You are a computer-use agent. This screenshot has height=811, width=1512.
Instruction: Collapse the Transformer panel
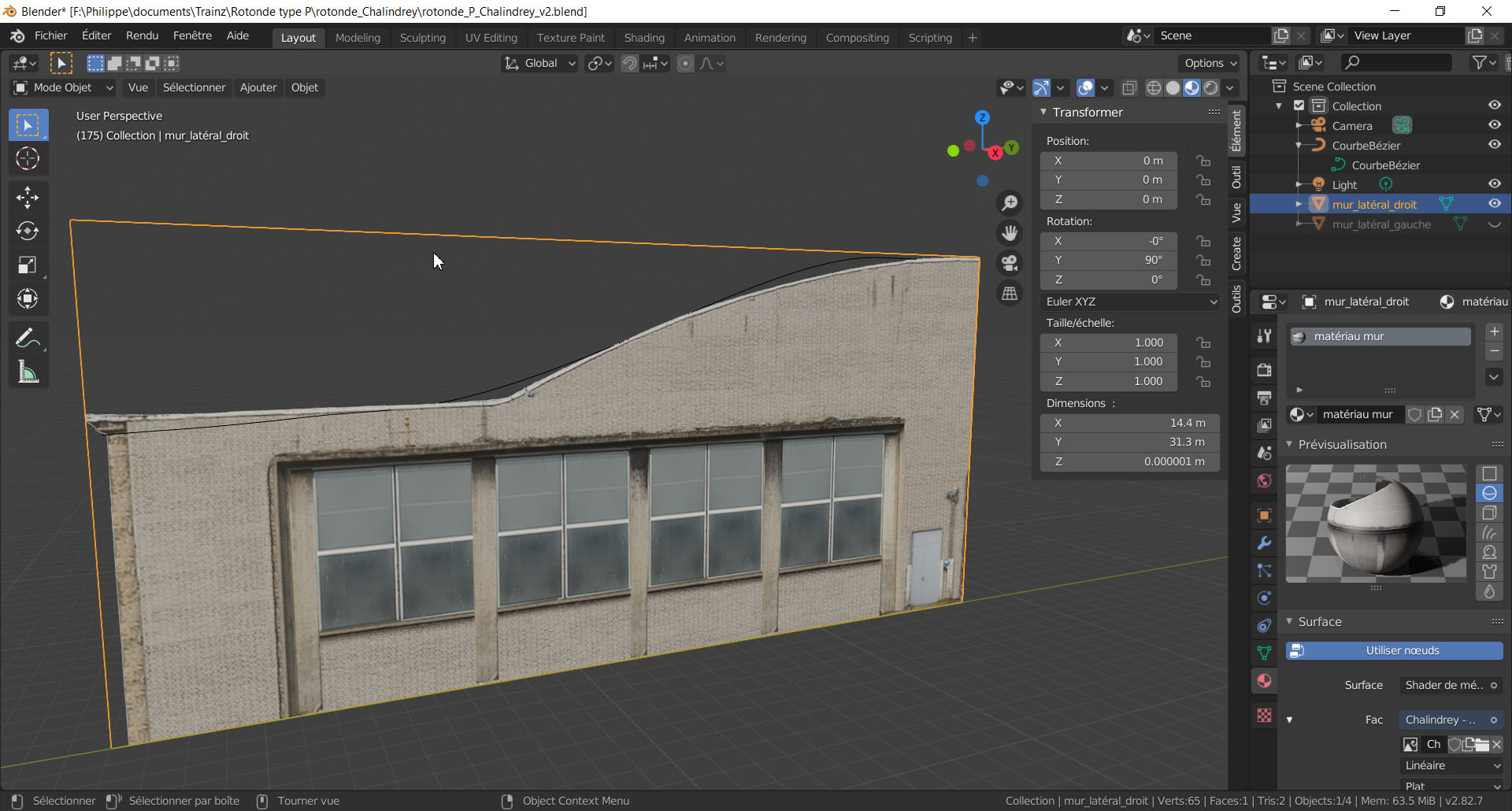(1043, 113)
